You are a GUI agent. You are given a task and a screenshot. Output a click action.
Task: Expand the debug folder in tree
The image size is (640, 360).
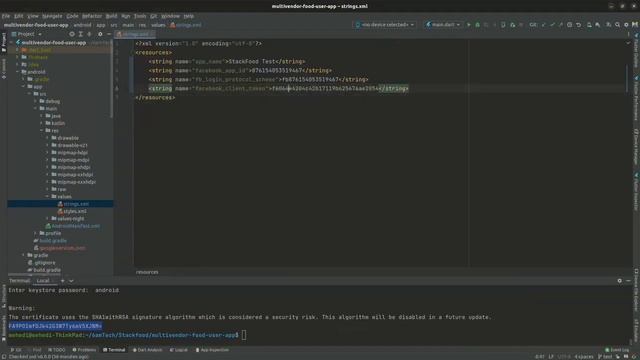pos(36,101)
